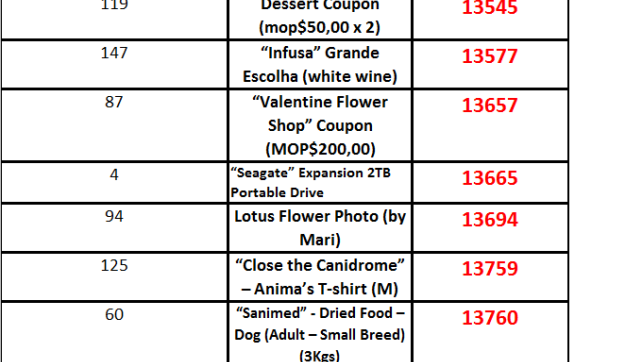
Task: Click the red number 13545
Action: coord(490,7)
